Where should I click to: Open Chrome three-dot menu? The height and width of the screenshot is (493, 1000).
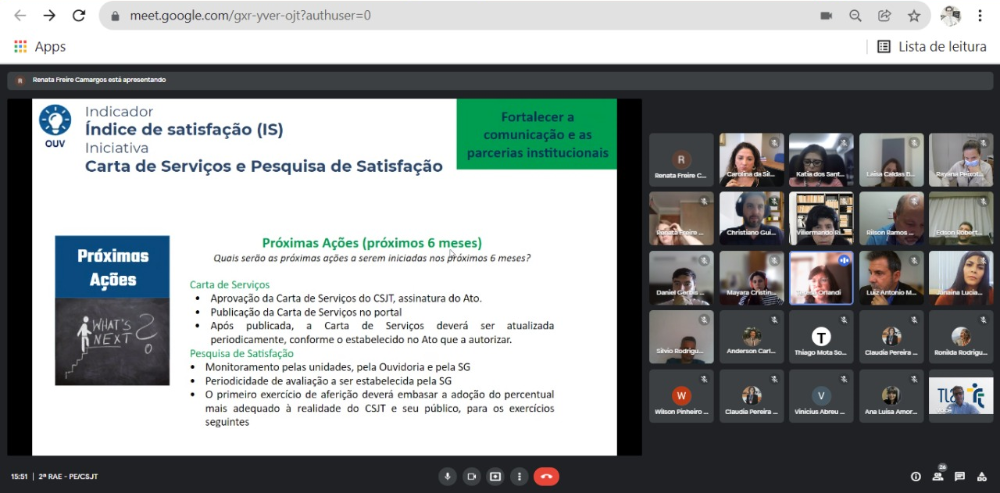click(980, 16)
